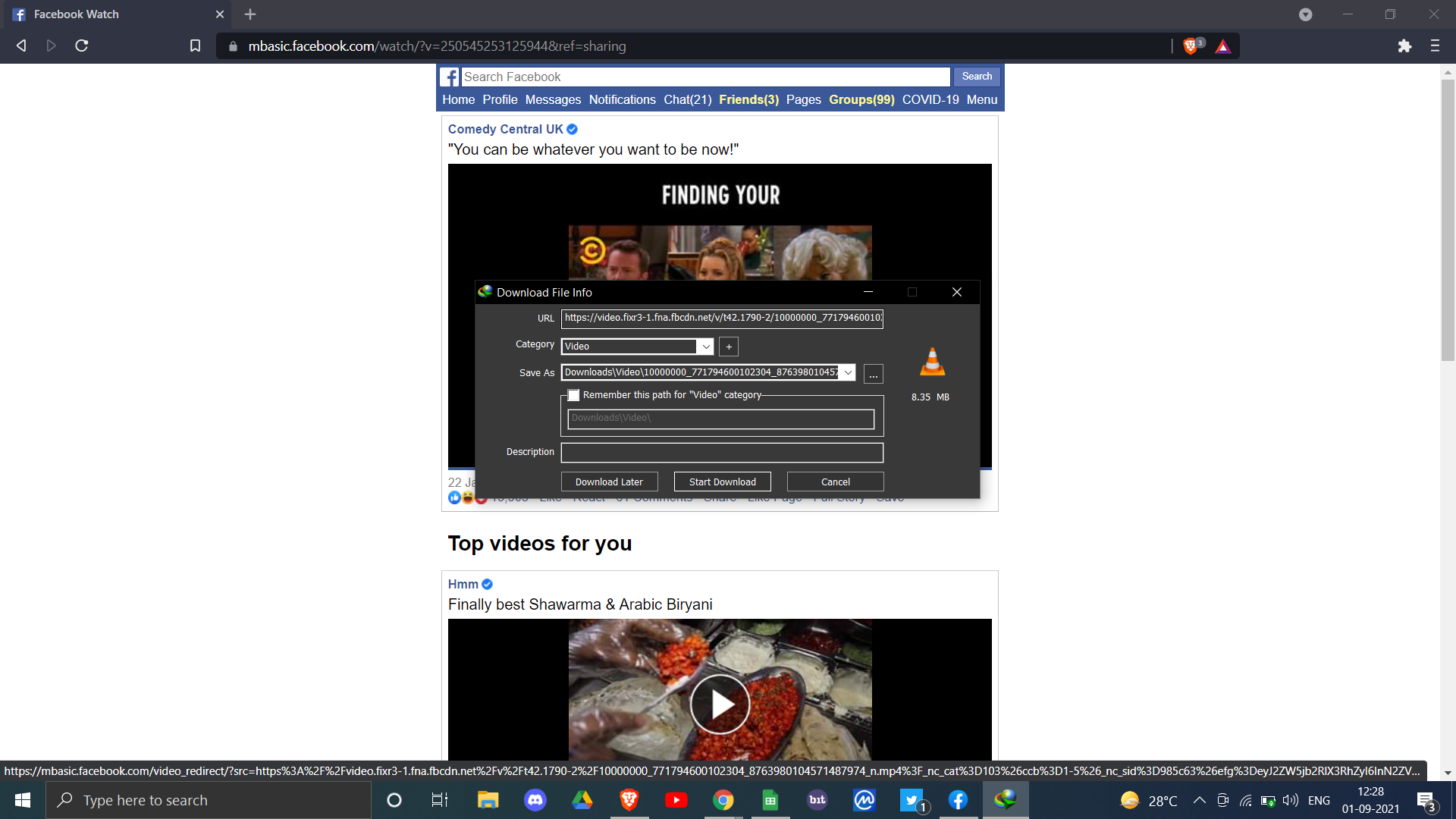
Task: Open Pages in Facebook menu
Action: click(804, 100)
